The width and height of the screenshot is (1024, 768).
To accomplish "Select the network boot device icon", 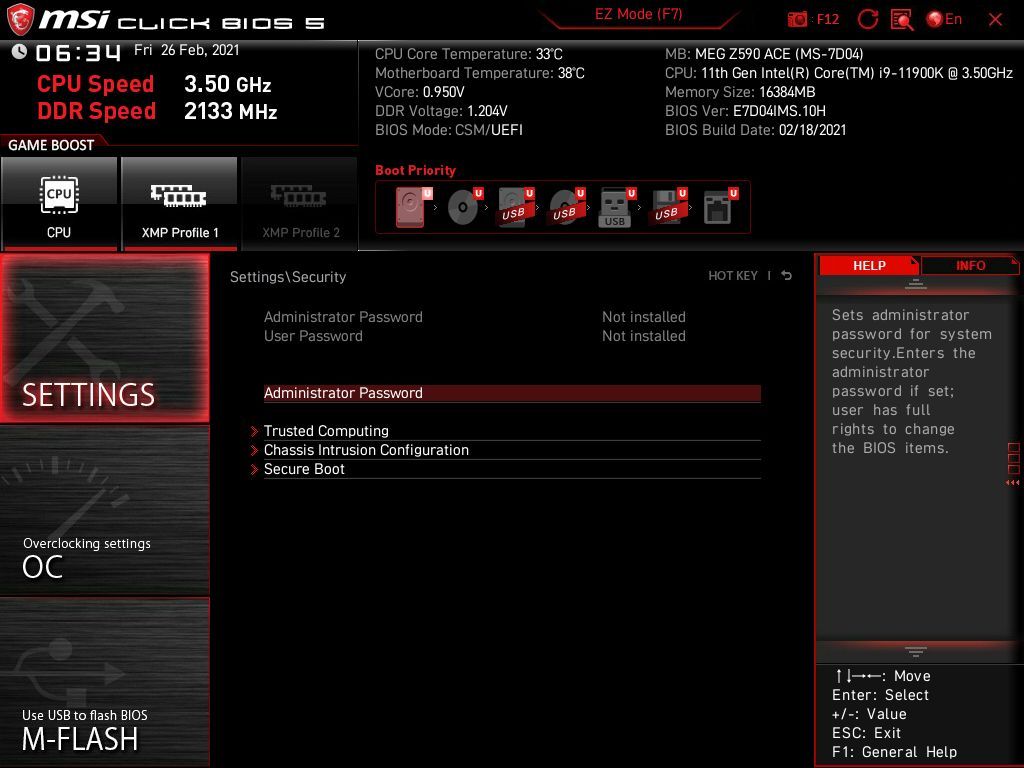I will tap(720, 207).
